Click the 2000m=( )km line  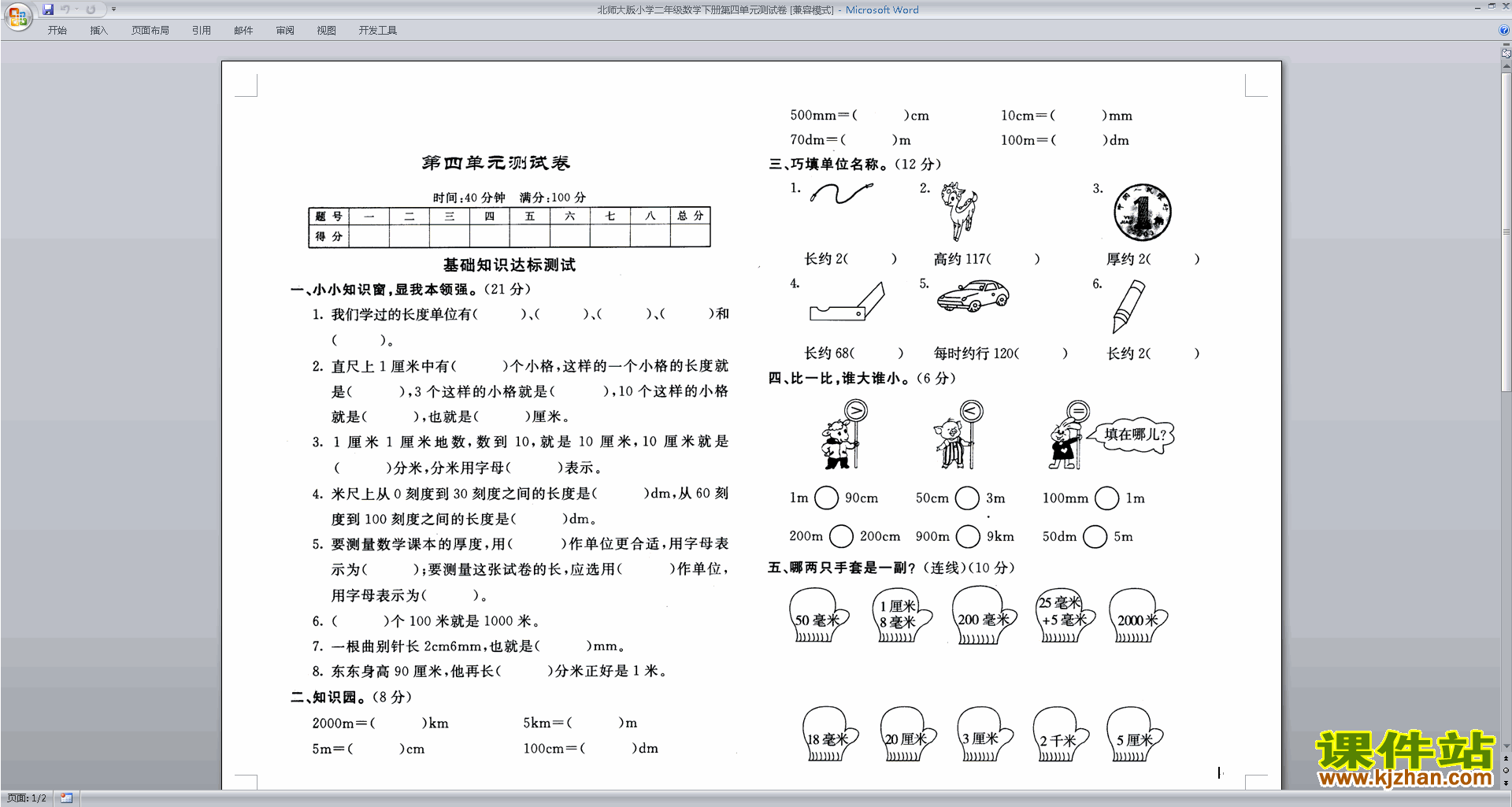click(380, 723)
